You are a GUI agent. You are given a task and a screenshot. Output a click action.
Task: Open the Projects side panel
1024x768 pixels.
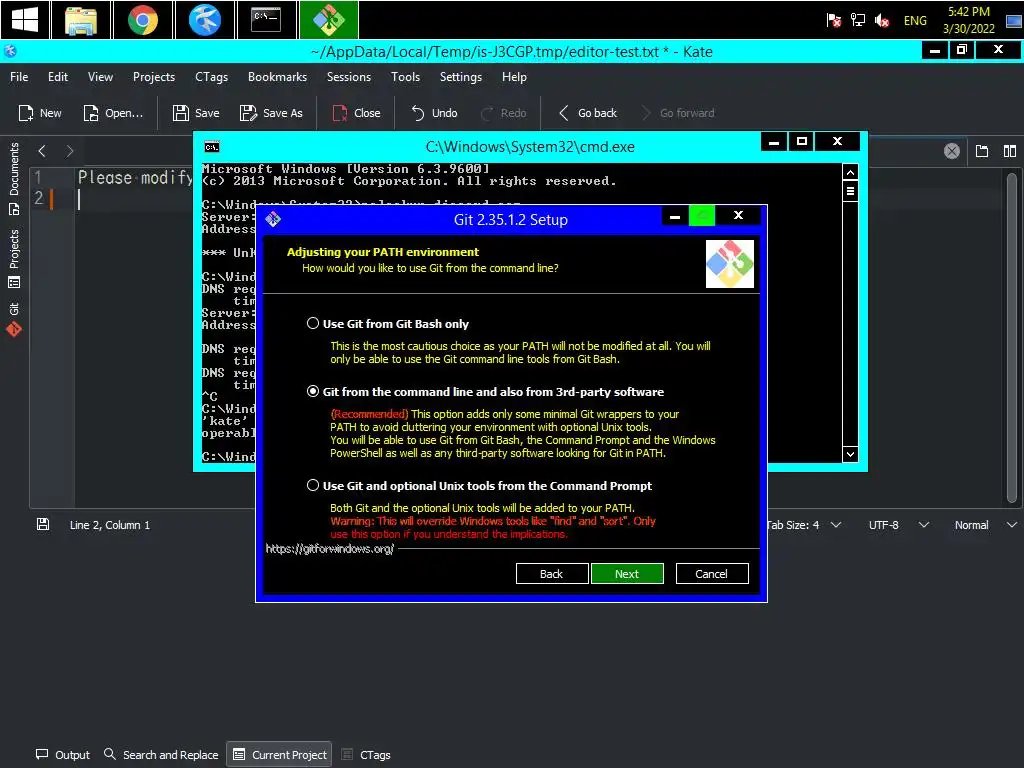14,259
